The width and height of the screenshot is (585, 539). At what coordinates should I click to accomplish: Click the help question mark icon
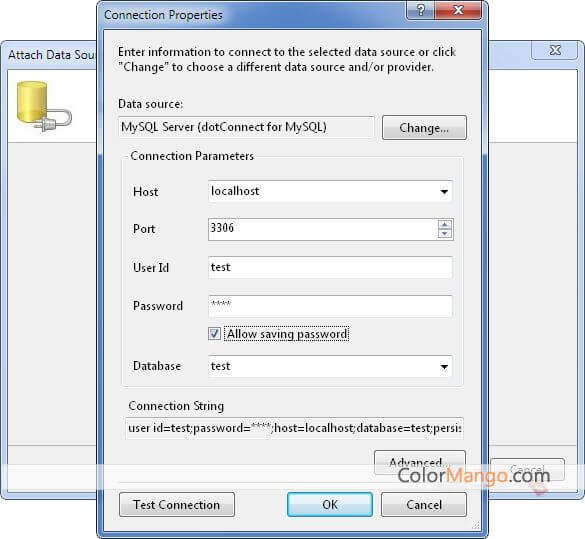[x=420, y=10]
